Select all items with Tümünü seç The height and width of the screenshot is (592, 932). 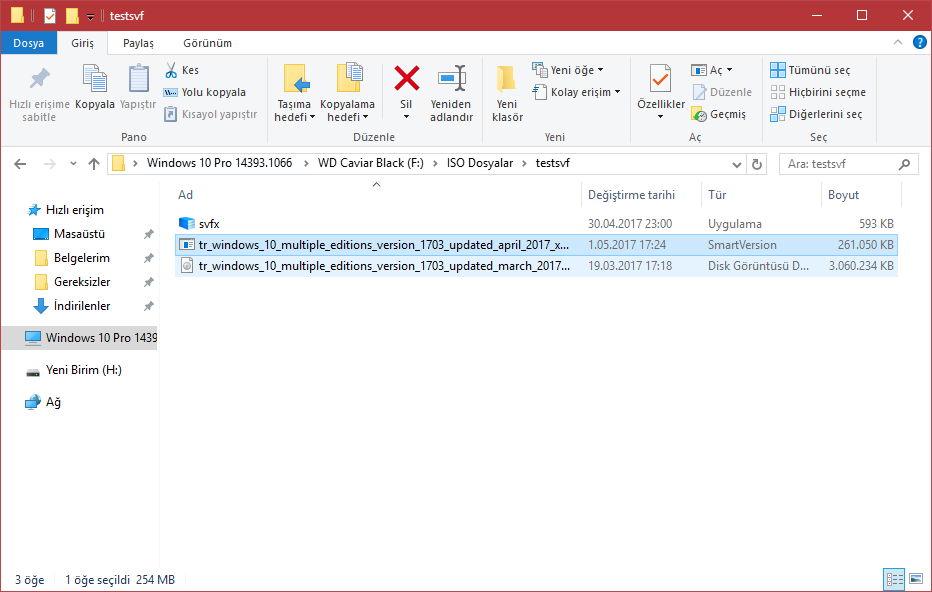(810, 70)
